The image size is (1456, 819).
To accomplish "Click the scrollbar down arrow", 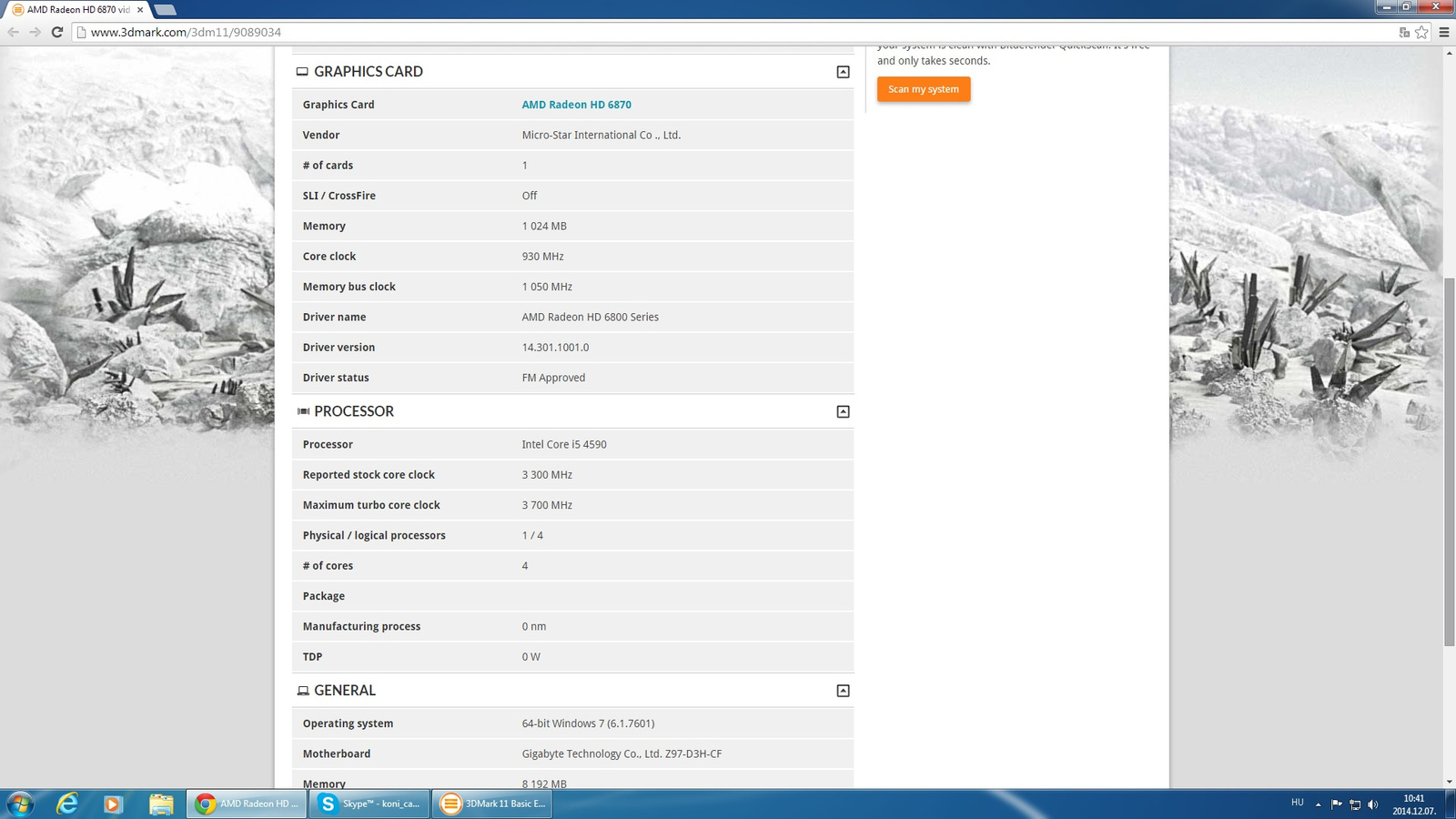I will (x=1449, y=782).
